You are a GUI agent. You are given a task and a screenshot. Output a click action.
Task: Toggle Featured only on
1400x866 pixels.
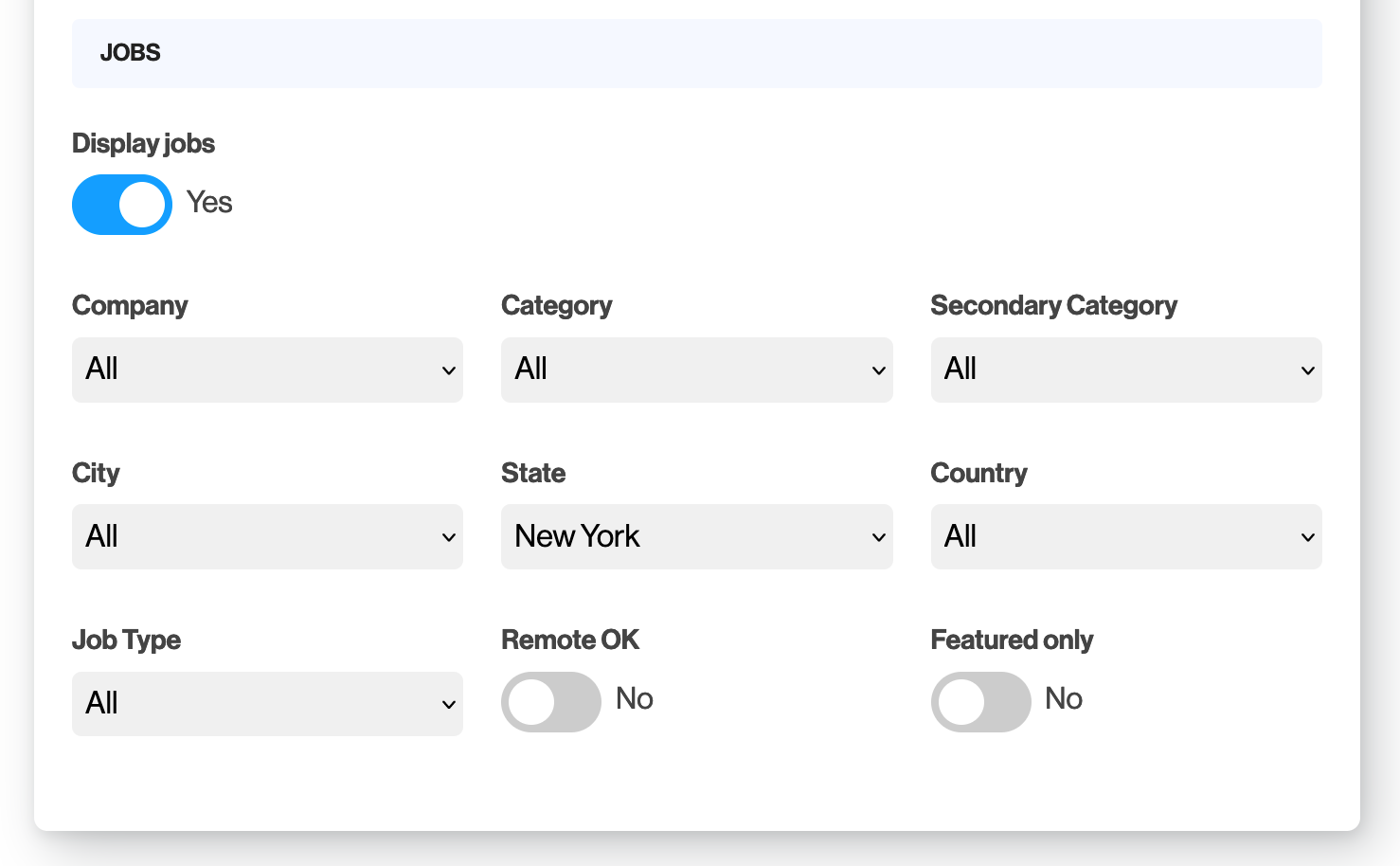pos(980,702)
